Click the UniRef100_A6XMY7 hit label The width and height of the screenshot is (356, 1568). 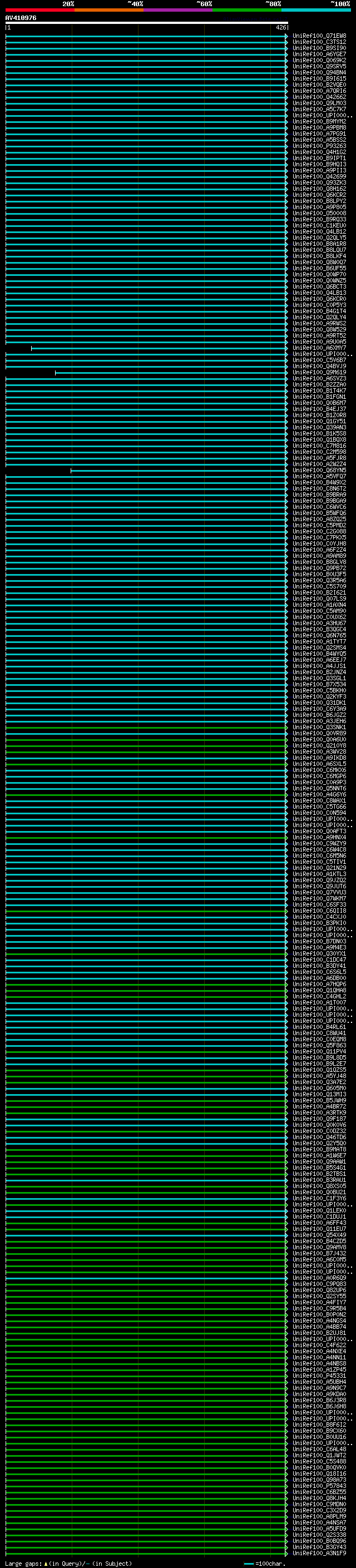[319, 348]
